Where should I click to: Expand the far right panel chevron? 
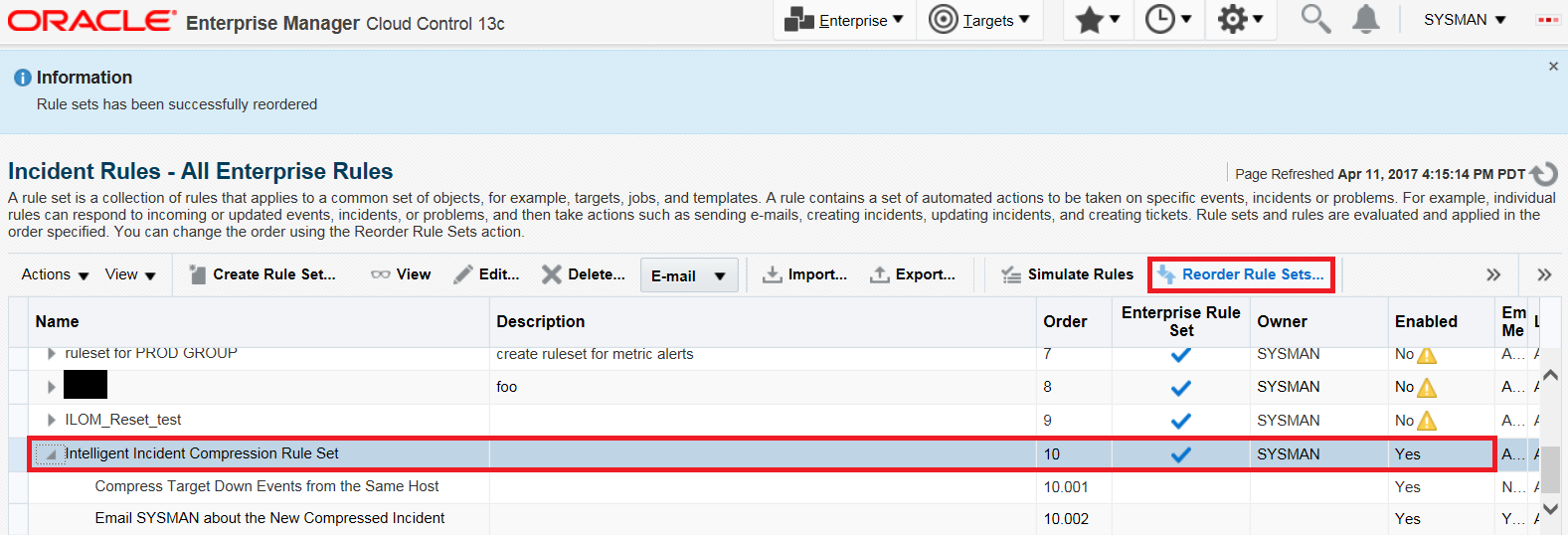pos(1544,274)
